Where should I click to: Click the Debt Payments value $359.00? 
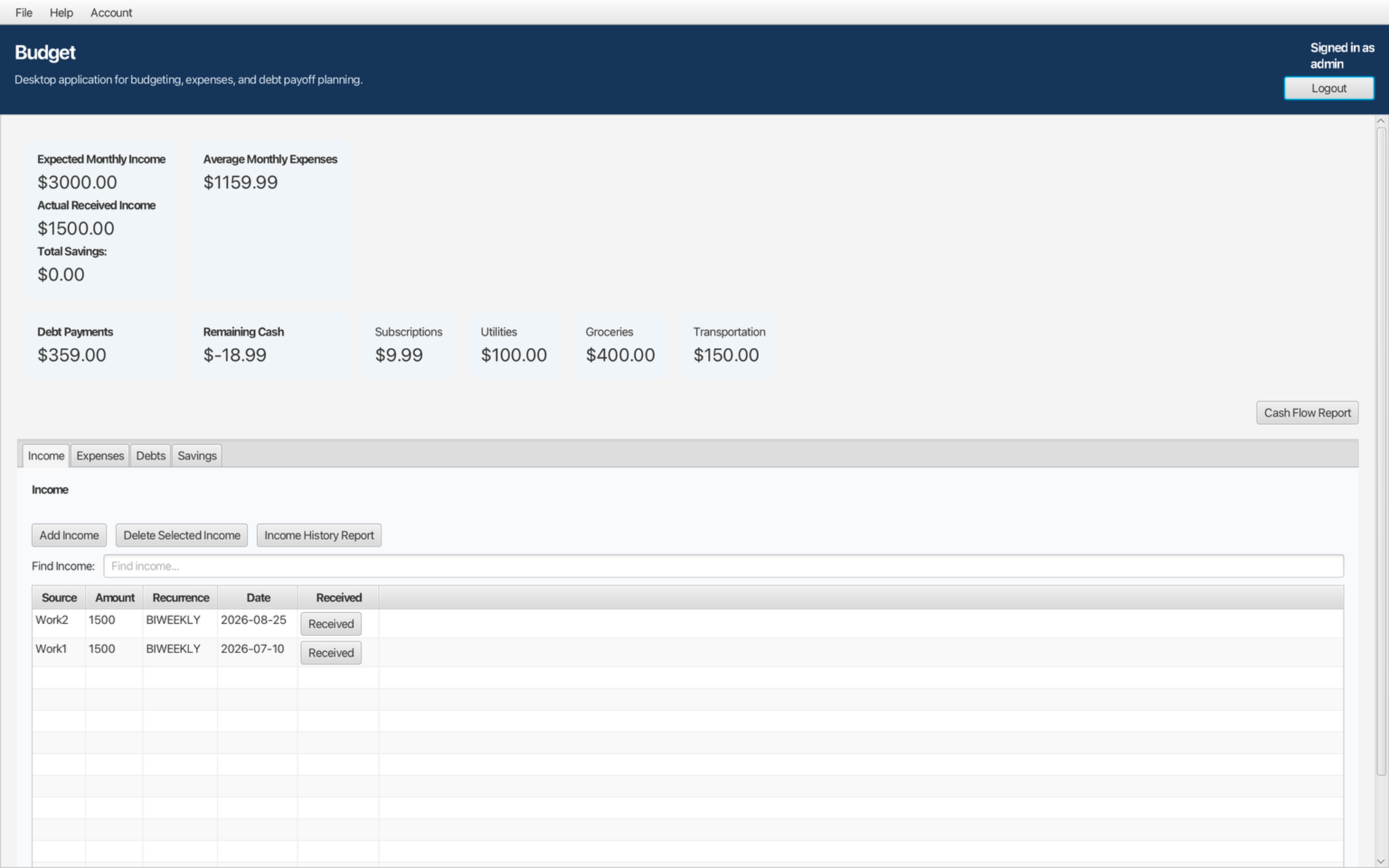coord(72,355)
